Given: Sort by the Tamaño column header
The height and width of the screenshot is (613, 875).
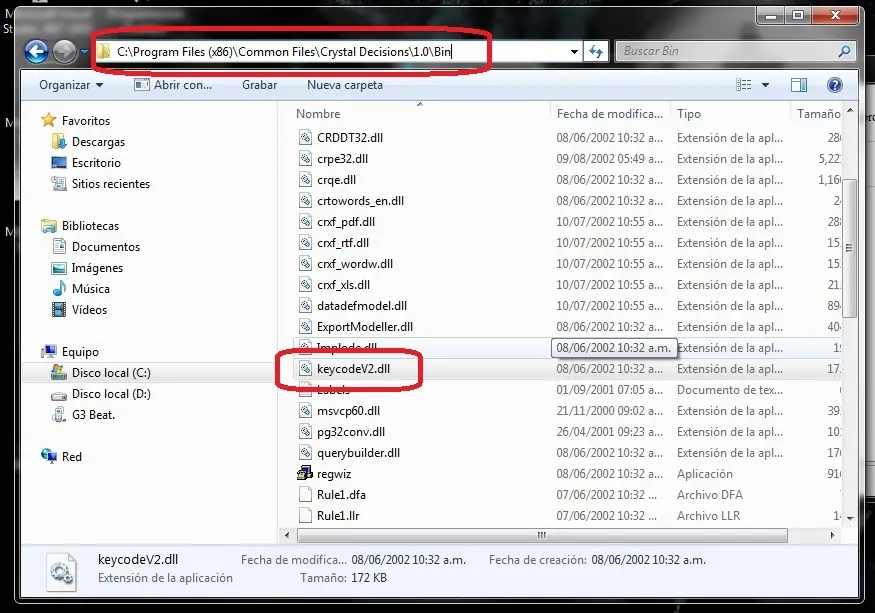Looking at the screenshot, I should click(818, 114).
